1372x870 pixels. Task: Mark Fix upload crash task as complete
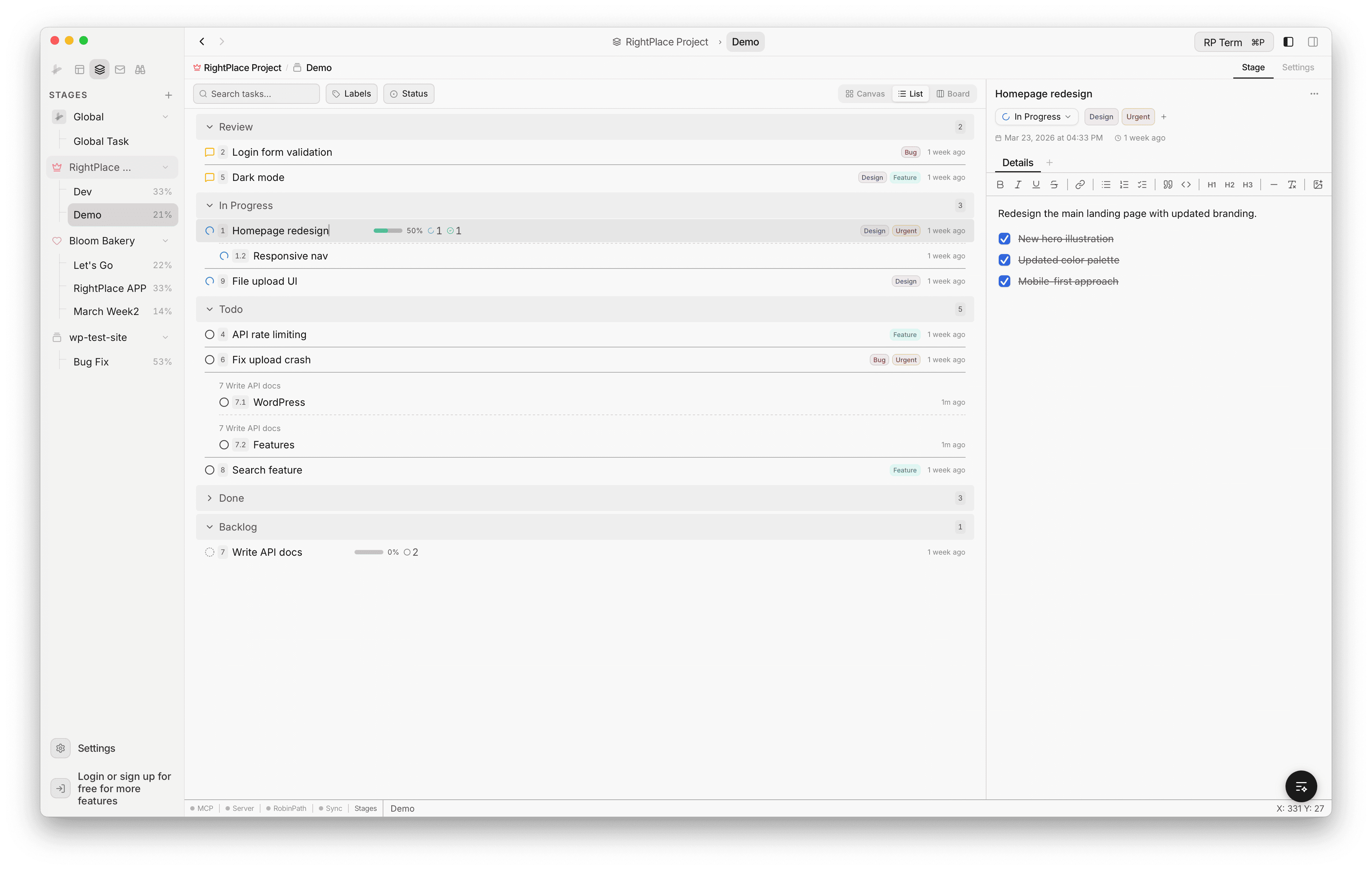coord(210,360)
